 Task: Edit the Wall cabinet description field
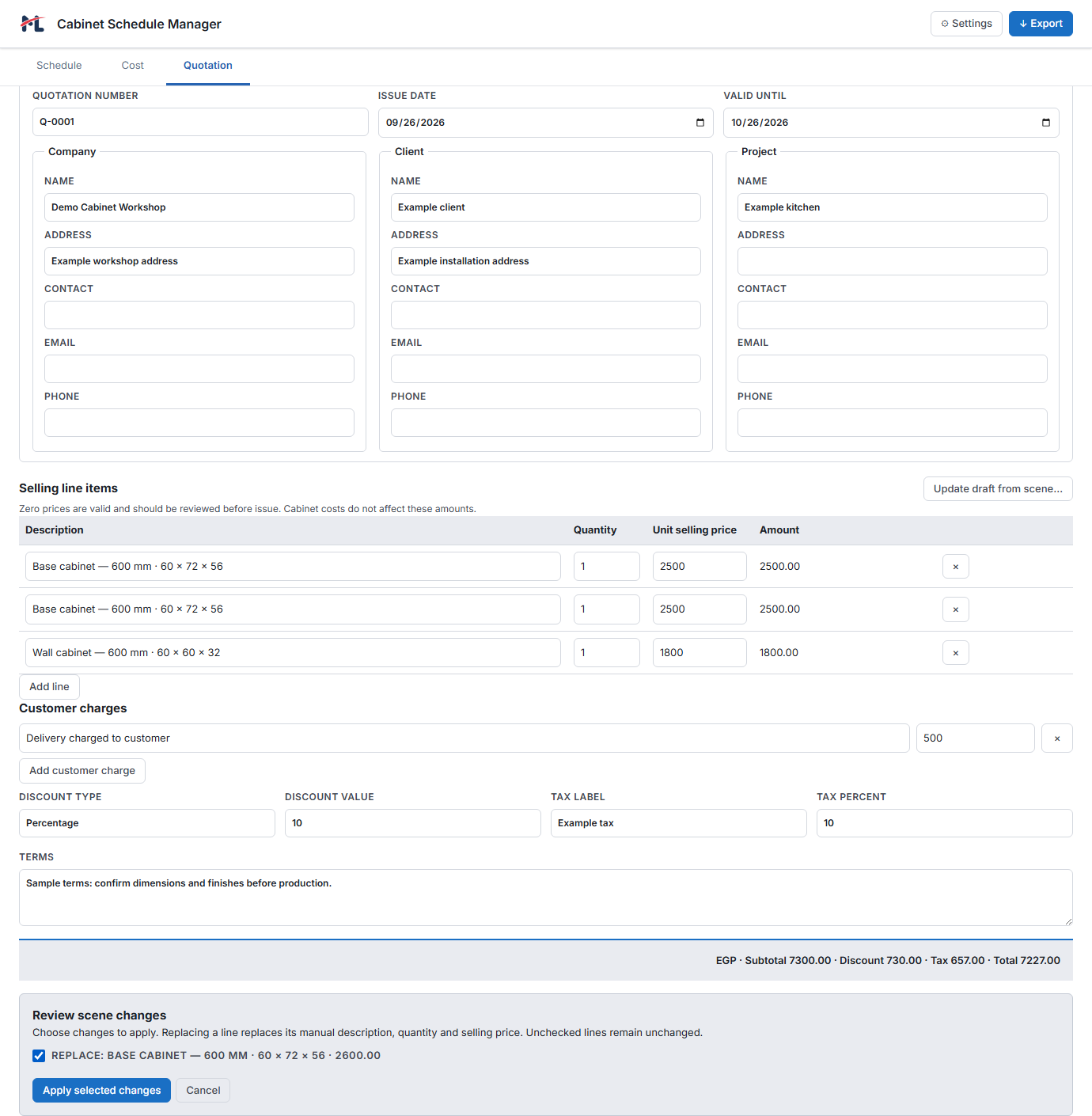point(293,653)
